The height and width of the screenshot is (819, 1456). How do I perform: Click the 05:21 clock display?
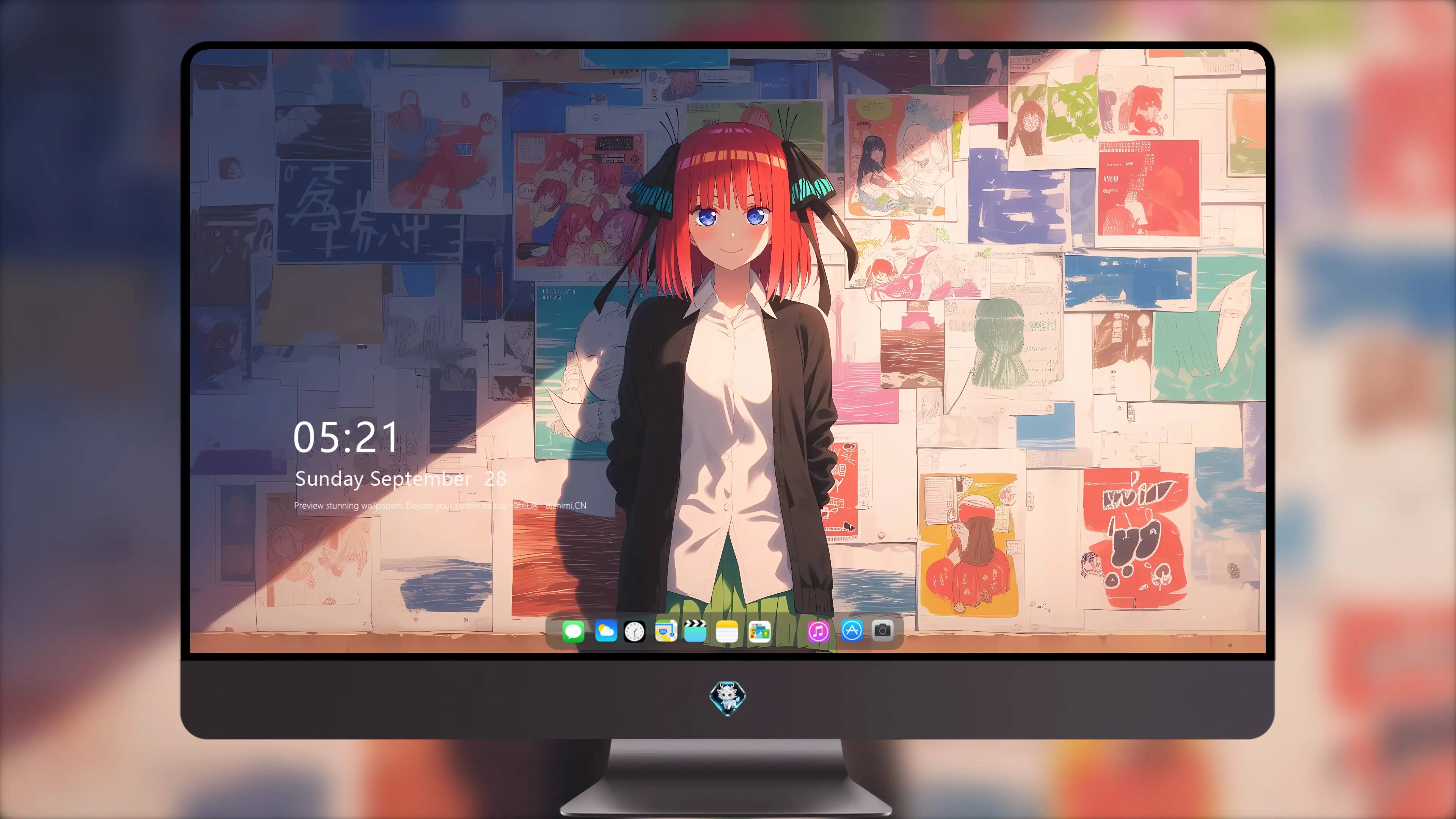click(x=346, y=437)
